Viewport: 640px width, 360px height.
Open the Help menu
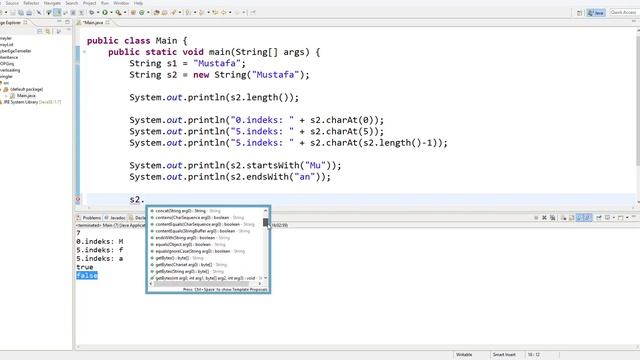(x=138, y=3)
